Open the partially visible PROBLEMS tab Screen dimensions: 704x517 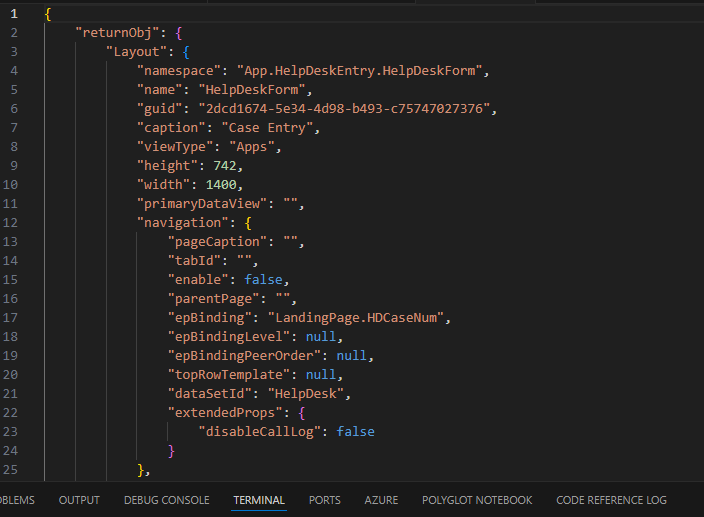coord(16,500)
